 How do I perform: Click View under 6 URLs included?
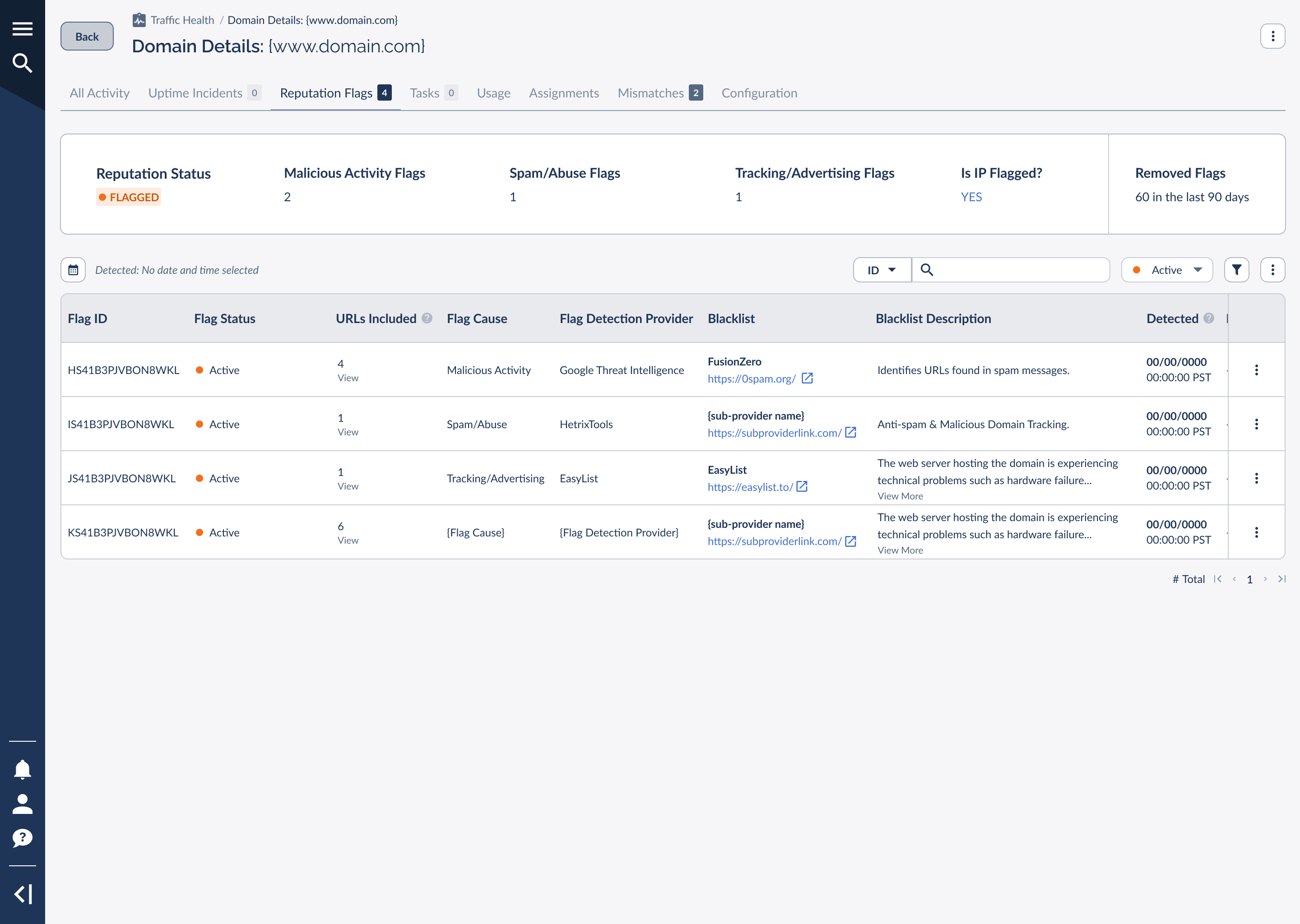(x=348, y=540)
